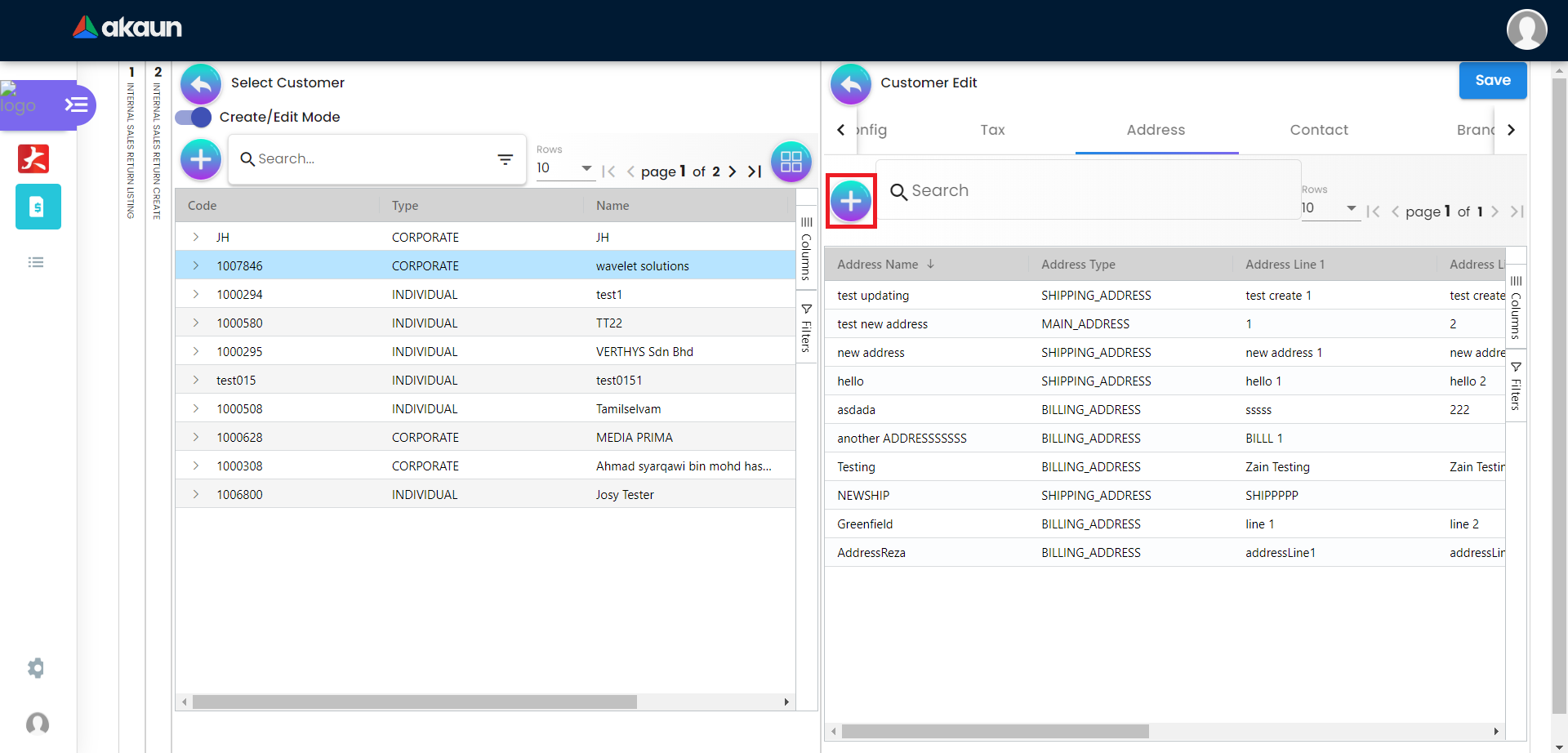Open address list Rows dropdown
This screenshot has height=753, width=1568.
point(1329,208)
